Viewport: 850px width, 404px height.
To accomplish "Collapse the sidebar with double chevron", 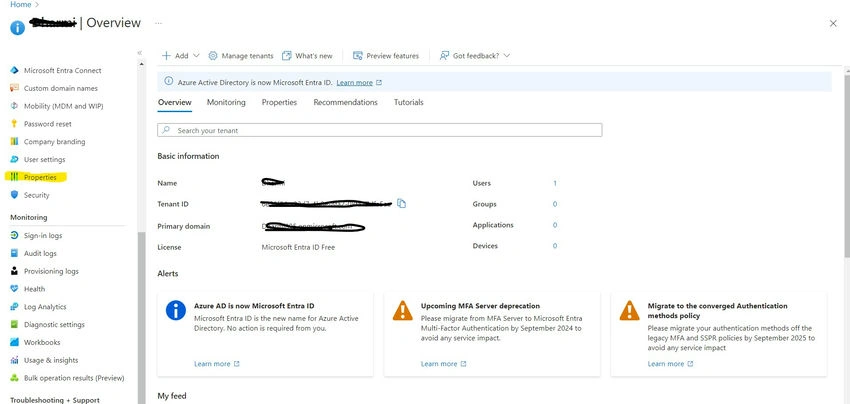I will (x=139, y=53).
